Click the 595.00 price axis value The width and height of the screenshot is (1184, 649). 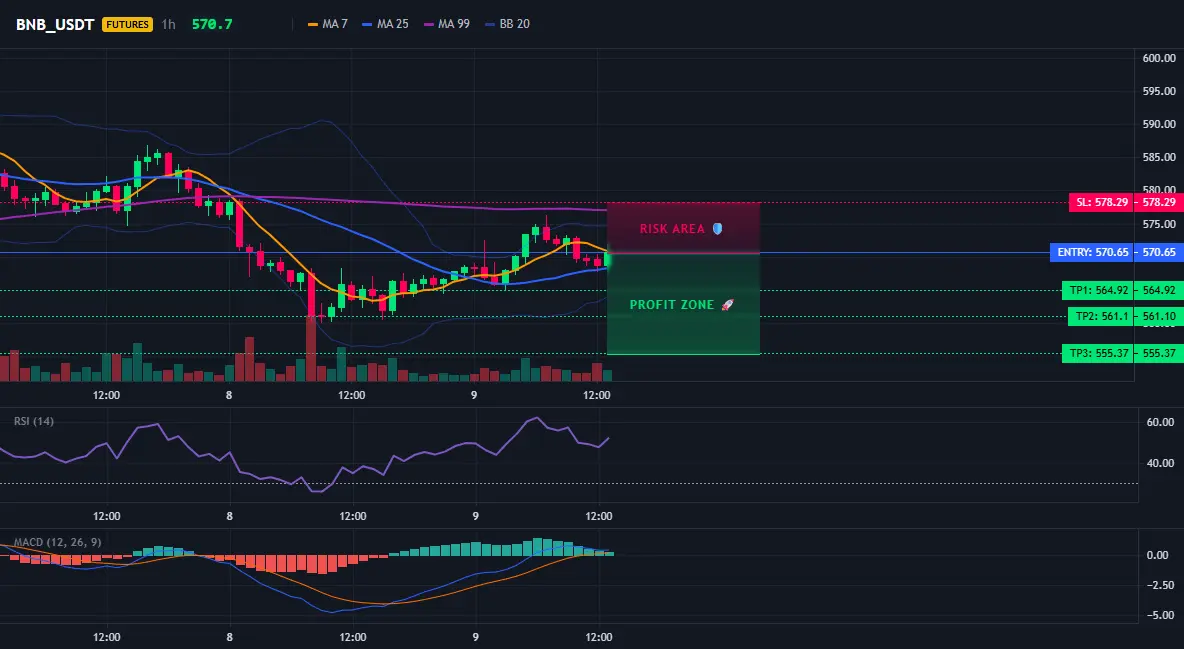click(1159, 91)
